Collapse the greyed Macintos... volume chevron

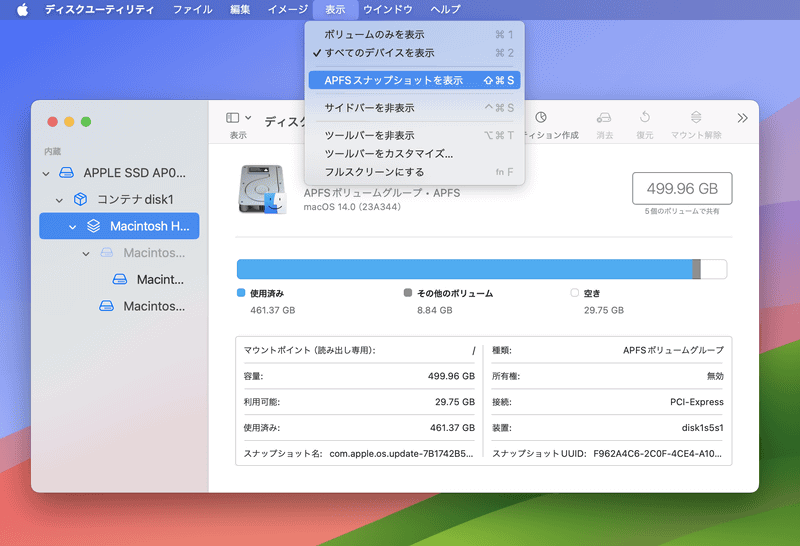point(86,254)
